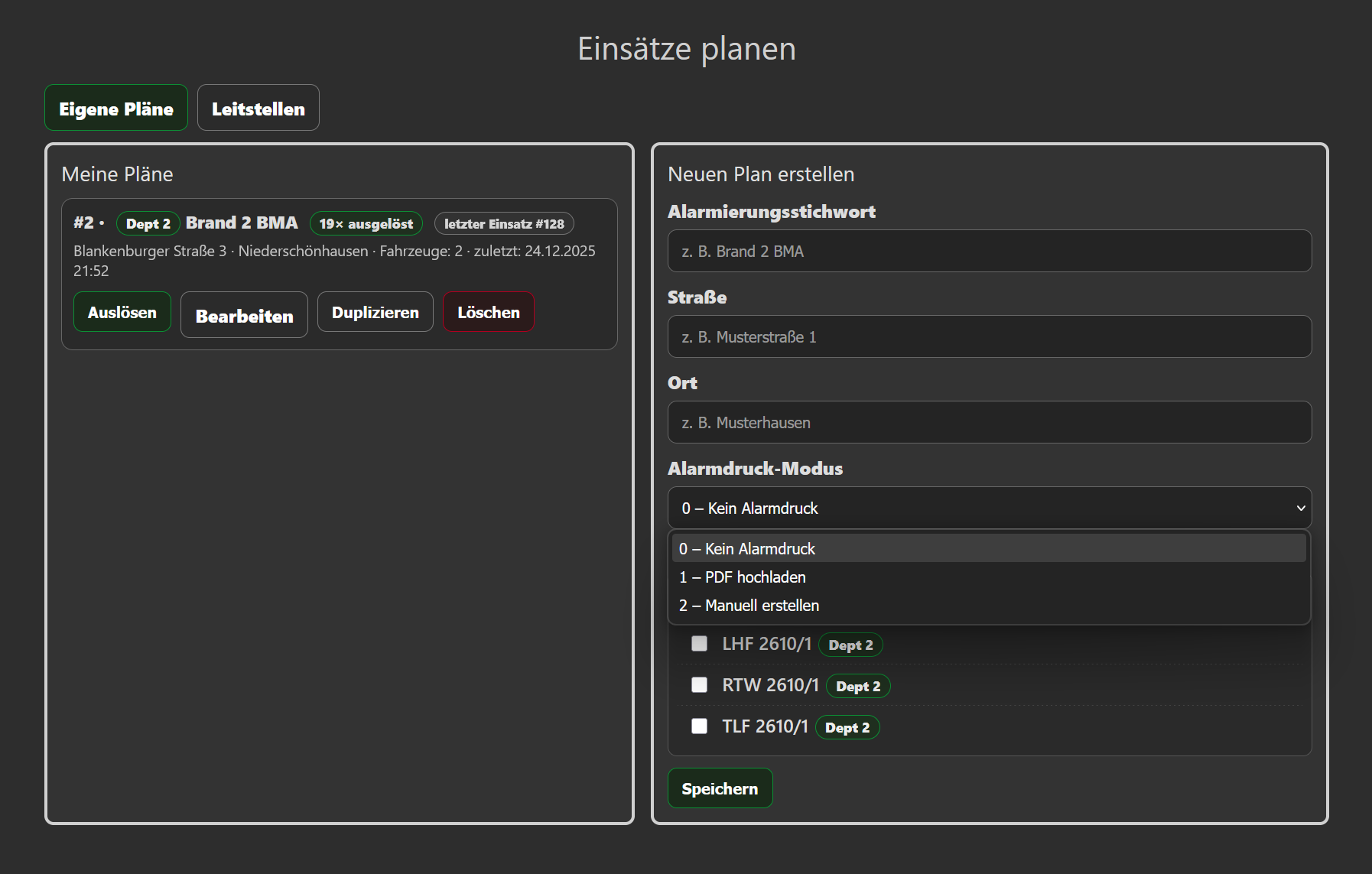Open the Alarmdruck-Modus dropdown

990,507
